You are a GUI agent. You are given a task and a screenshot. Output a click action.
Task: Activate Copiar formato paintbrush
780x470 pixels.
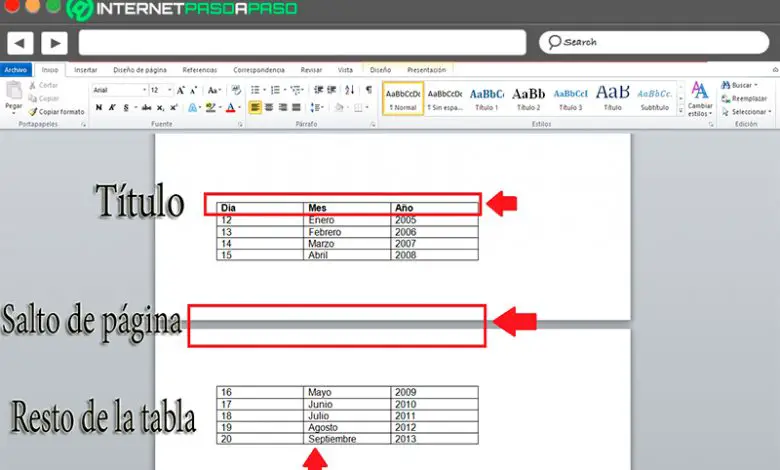pos(56,112)
